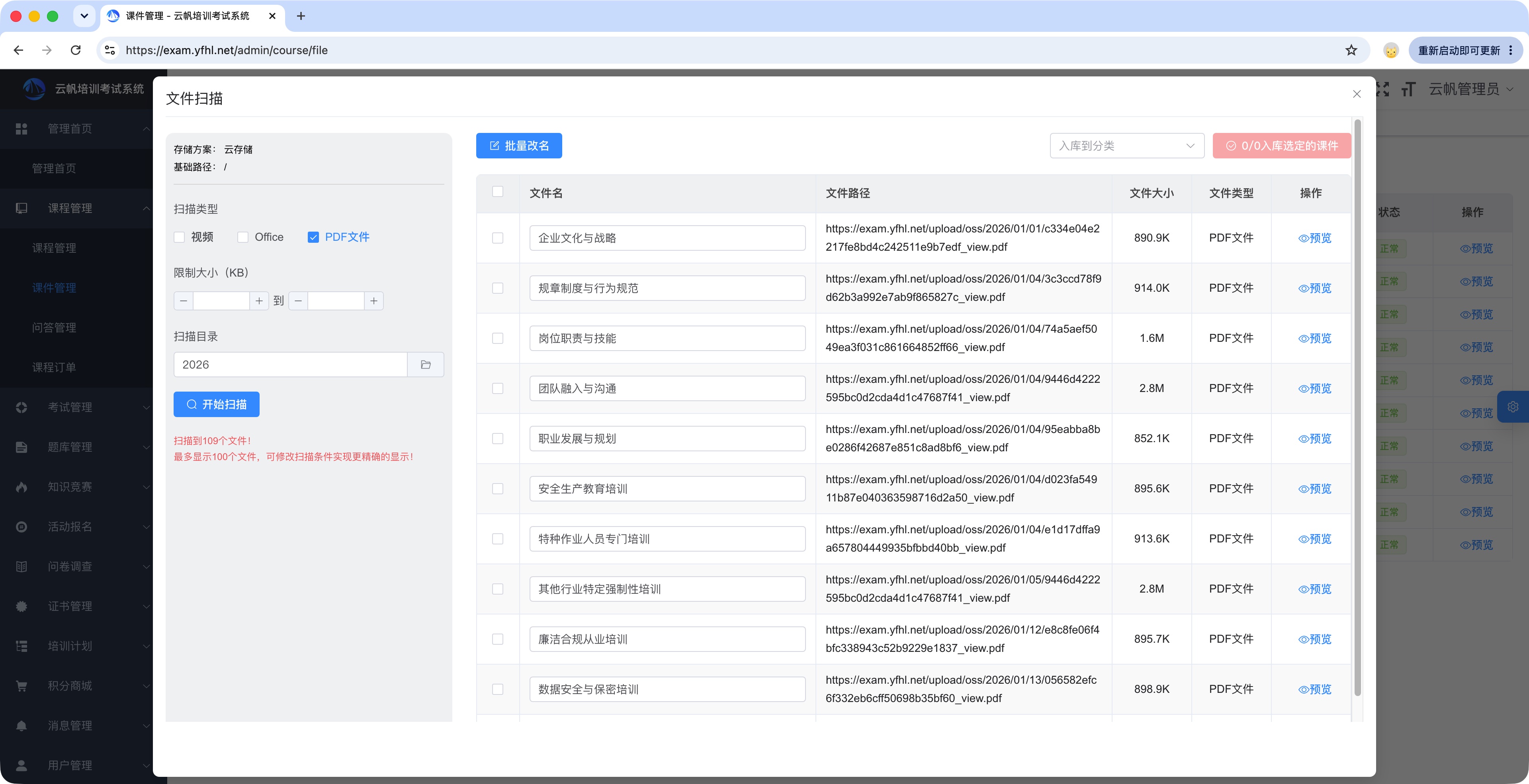This screenshot has height=784, width=1529.
Task: Click the 云帆培训考试系统 logo icon
Action: 34,88
